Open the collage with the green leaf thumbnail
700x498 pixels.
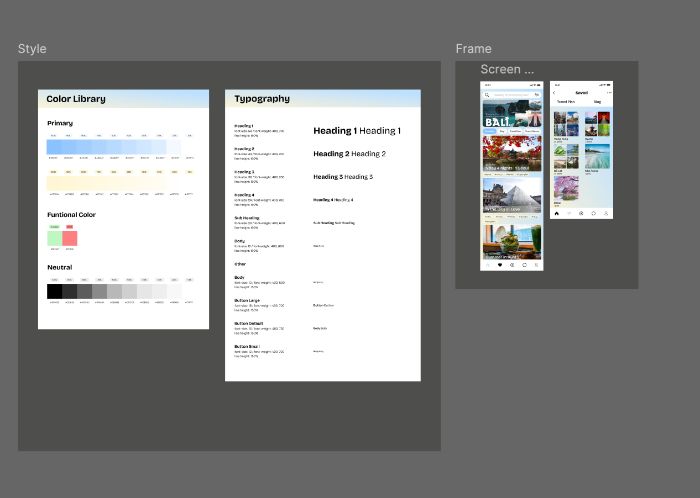click(x=566, y=156)
